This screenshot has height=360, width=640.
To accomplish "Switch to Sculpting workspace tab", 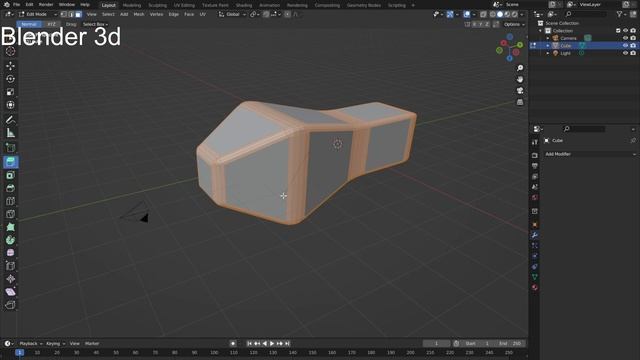I will (x=158, y=5).
